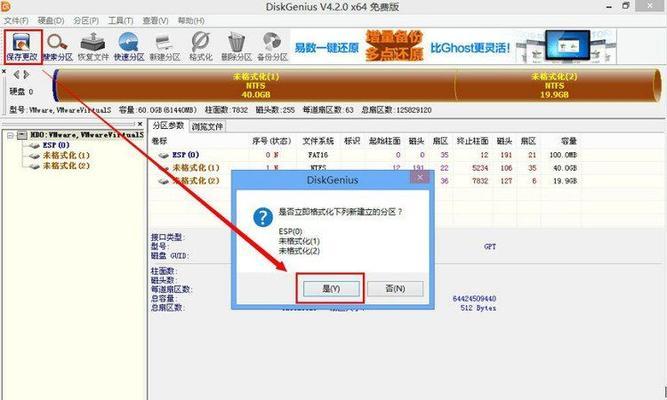Click the HD0 hard disk icon in tree

22,135
